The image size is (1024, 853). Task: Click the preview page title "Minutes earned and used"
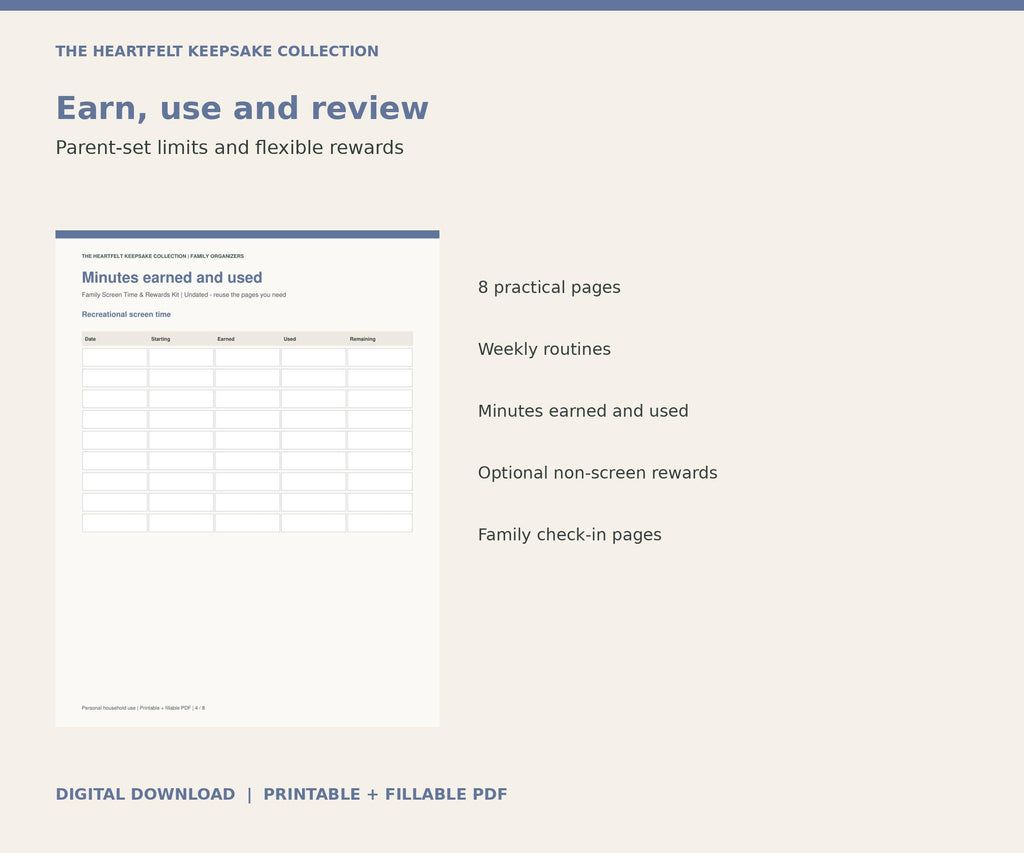172,278
